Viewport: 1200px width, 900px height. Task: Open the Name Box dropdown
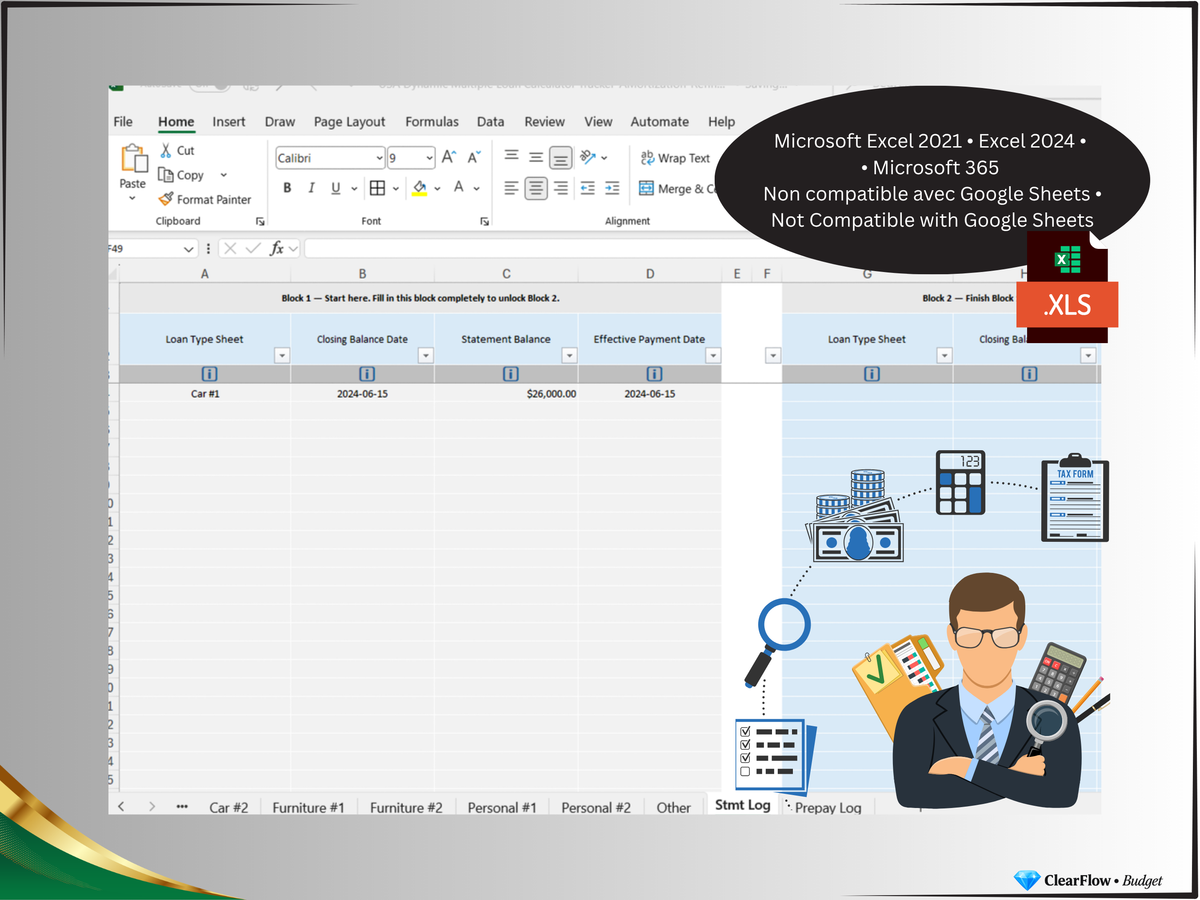[x=189, y=249]
